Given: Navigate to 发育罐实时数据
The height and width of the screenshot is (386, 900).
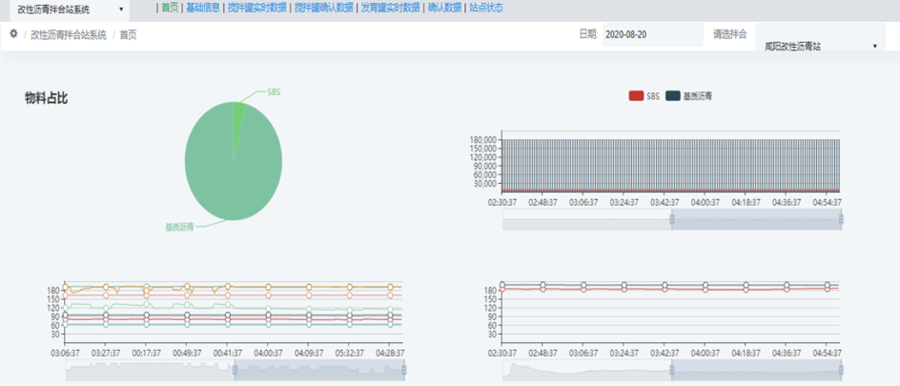Looking at the screenshot, I should click(390, 7).
